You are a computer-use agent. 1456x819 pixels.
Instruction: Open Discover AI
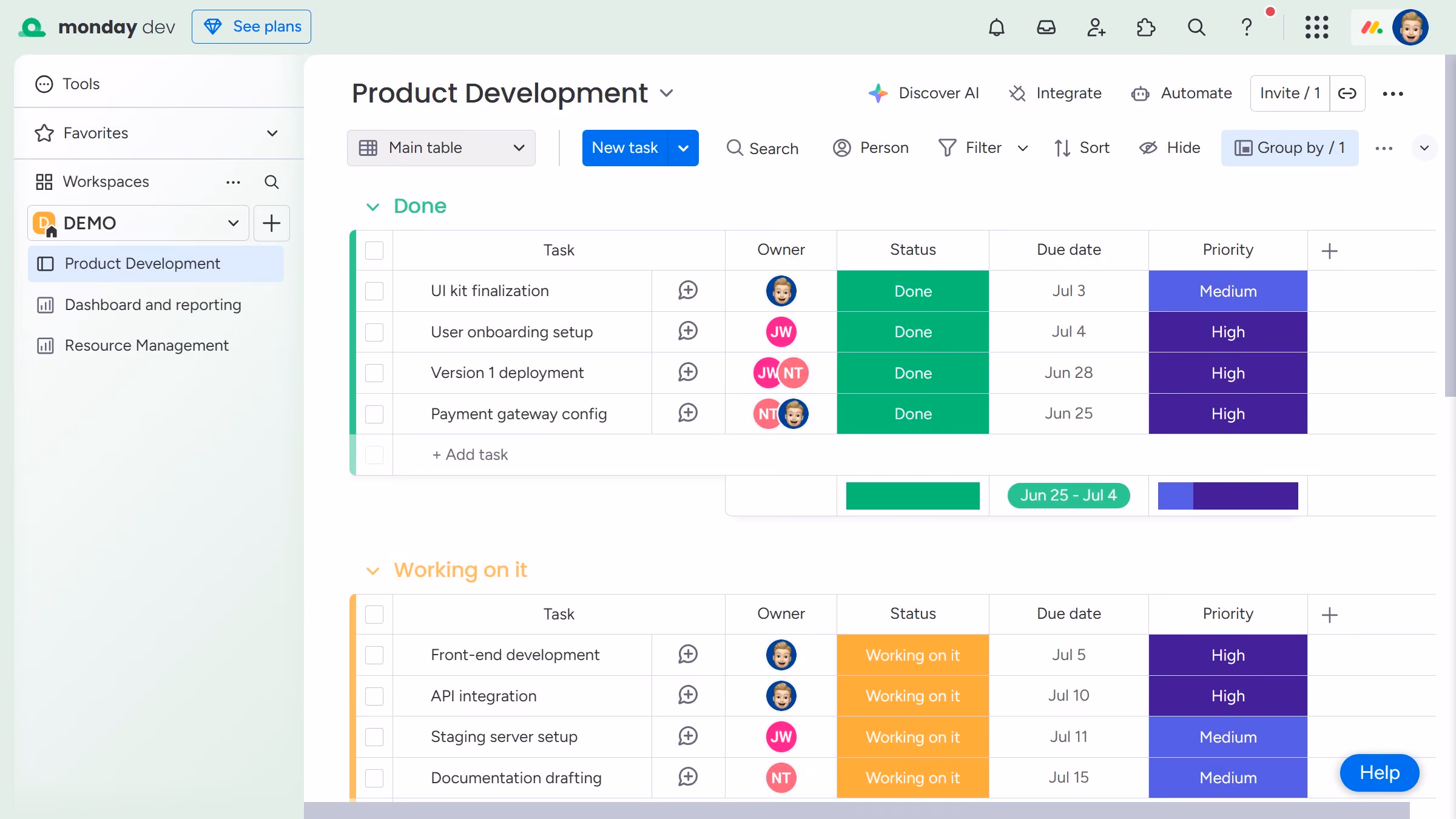[x=923, y=93]
